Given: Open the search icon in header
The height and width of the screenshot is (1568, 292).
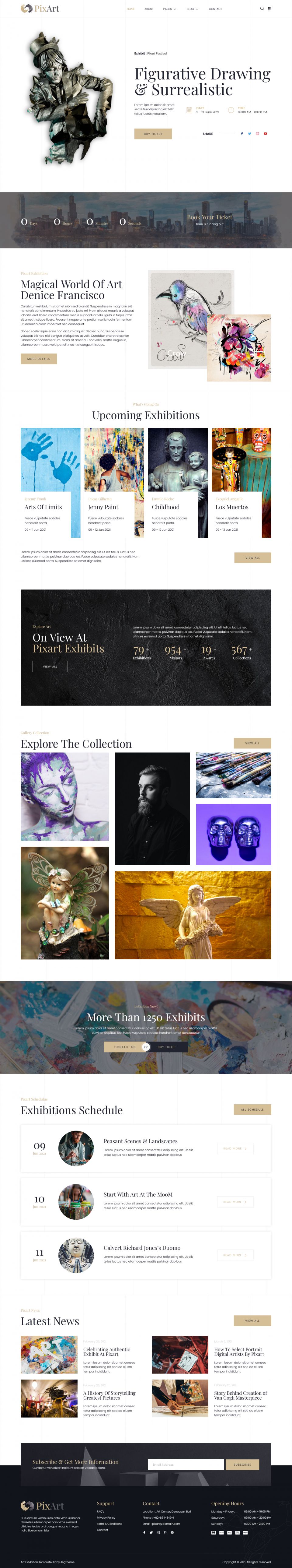Looking at the screenshot, I should [262, 9].
